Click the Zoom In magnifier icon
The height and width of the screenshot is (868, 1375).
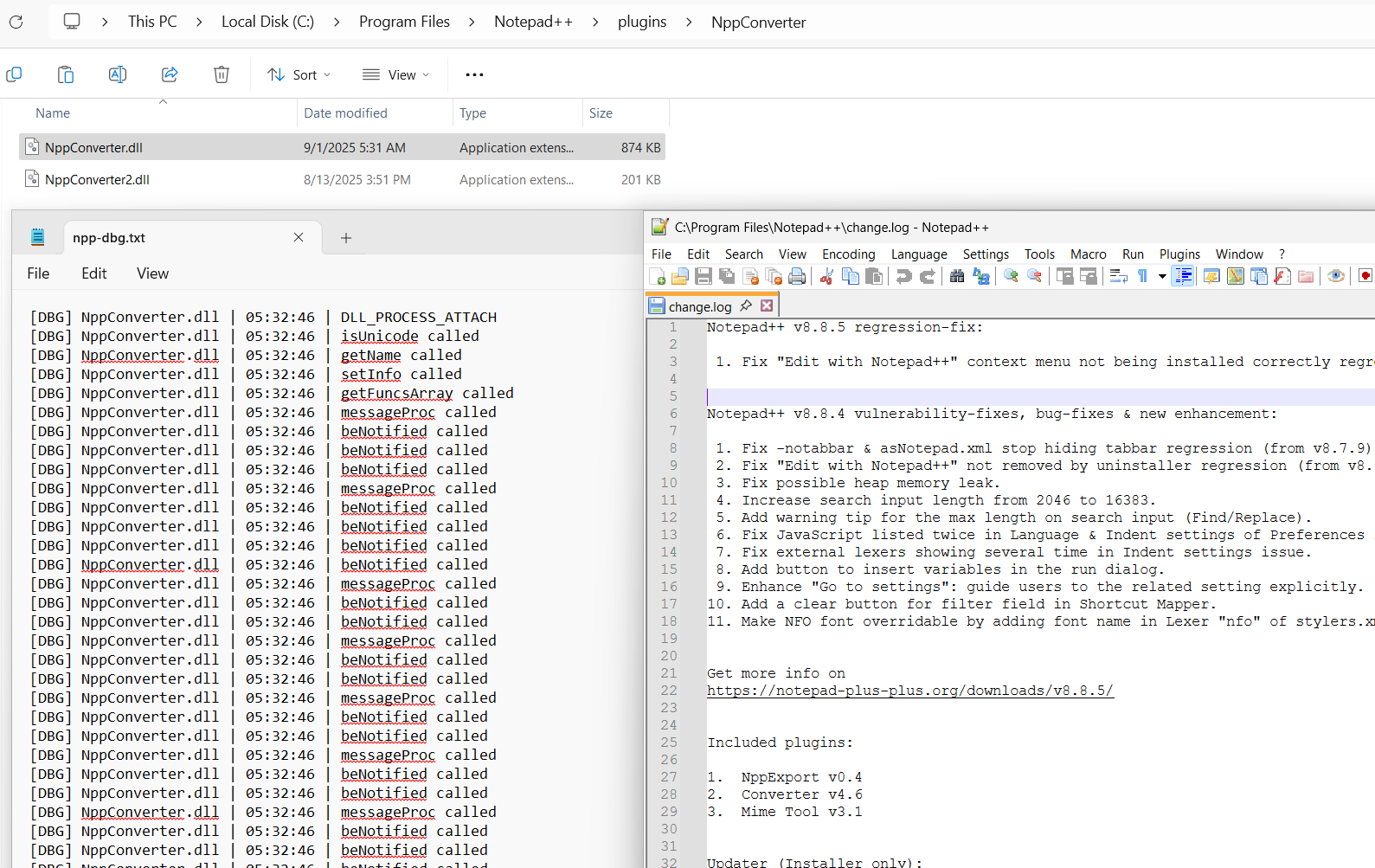coord(1011,276)
